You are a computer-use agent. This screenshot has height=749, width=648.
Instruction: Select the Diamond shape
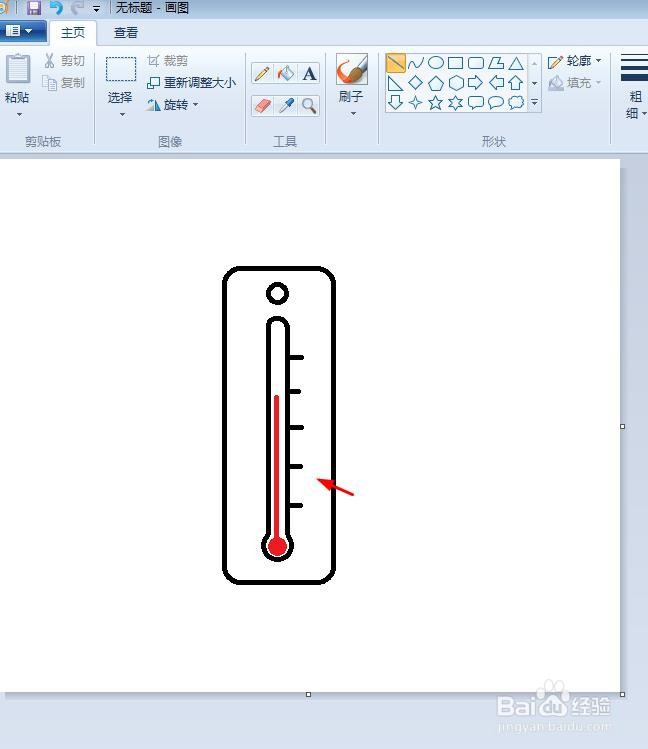(416, 83)
